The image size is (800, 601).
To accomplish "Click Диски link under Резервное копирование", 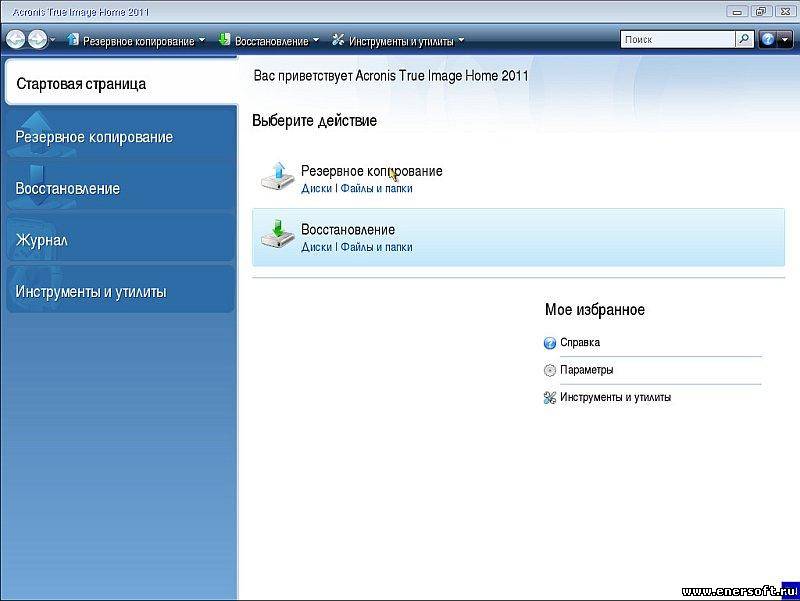I will (x=316, y=188).
